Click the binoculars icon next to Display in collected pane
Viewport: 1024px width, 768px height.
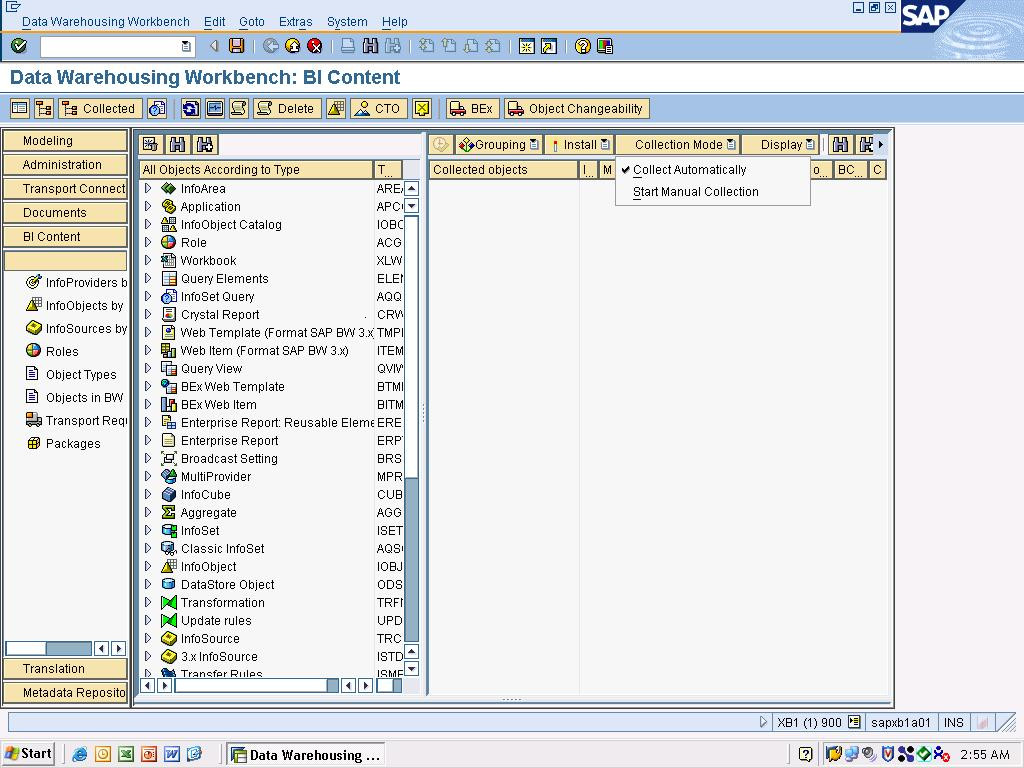[840, 144]
